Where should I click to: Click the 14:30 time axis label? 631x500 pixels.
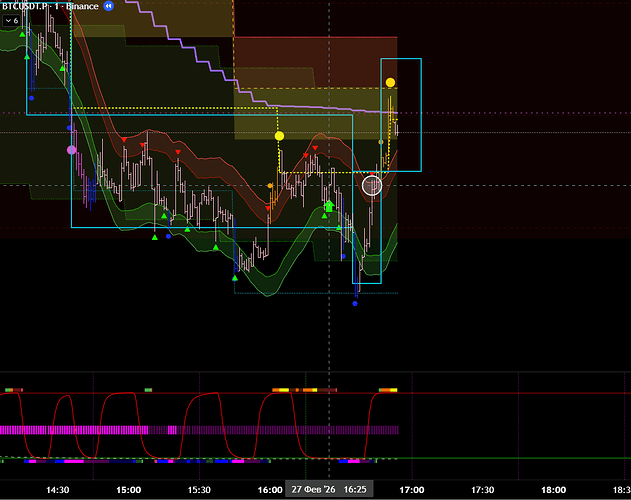point(58,490)
